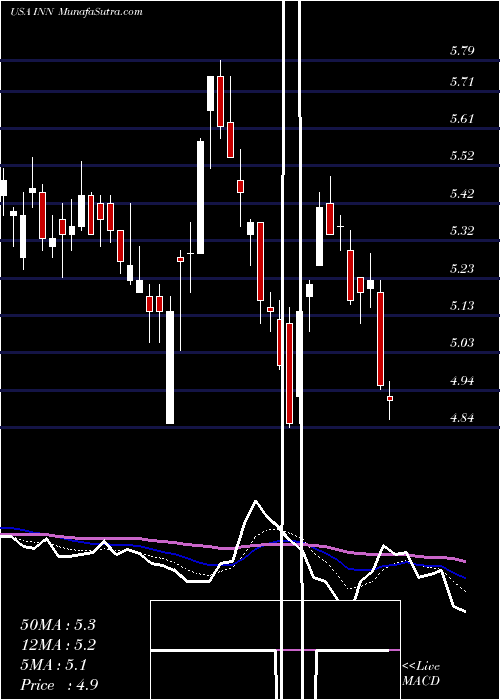Image resolution: width=500 pixels, height=700 pixels.
Task: Click the 5.03 price axis label
Action: 462,343
